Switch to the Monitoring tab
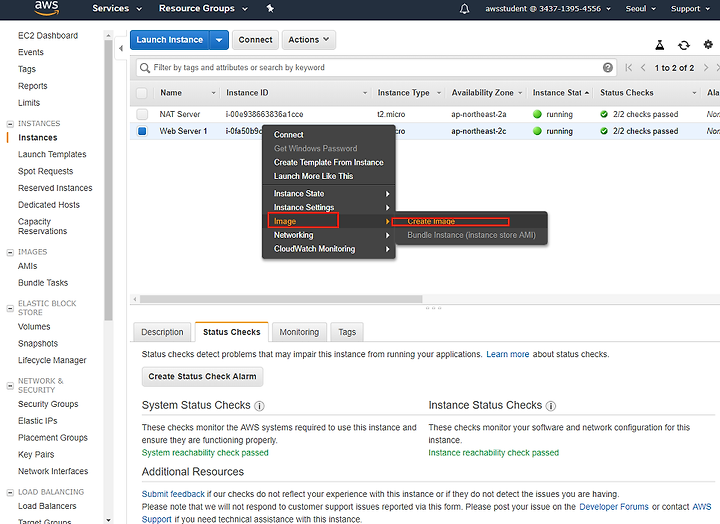This screenshot has width=720, height=524. 299,332
